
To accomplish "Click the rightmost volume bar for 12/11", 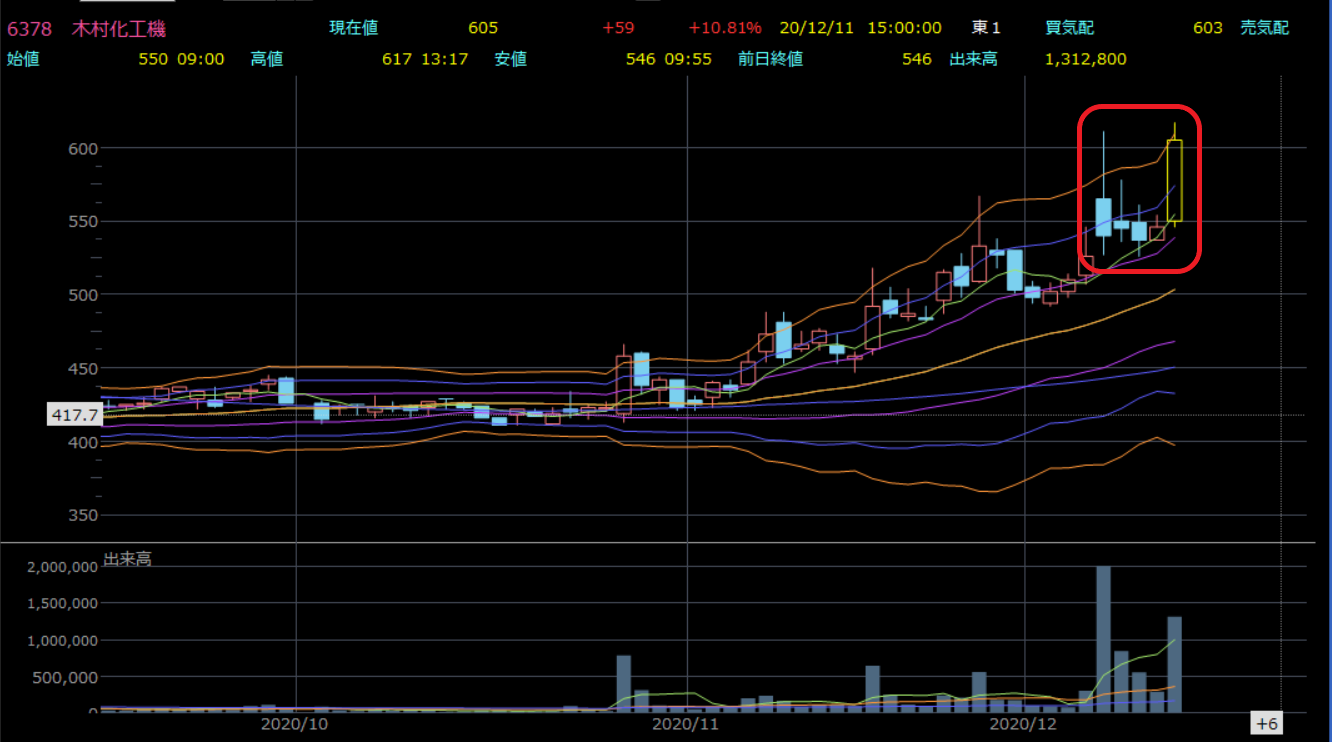I will coord(1175,664).
